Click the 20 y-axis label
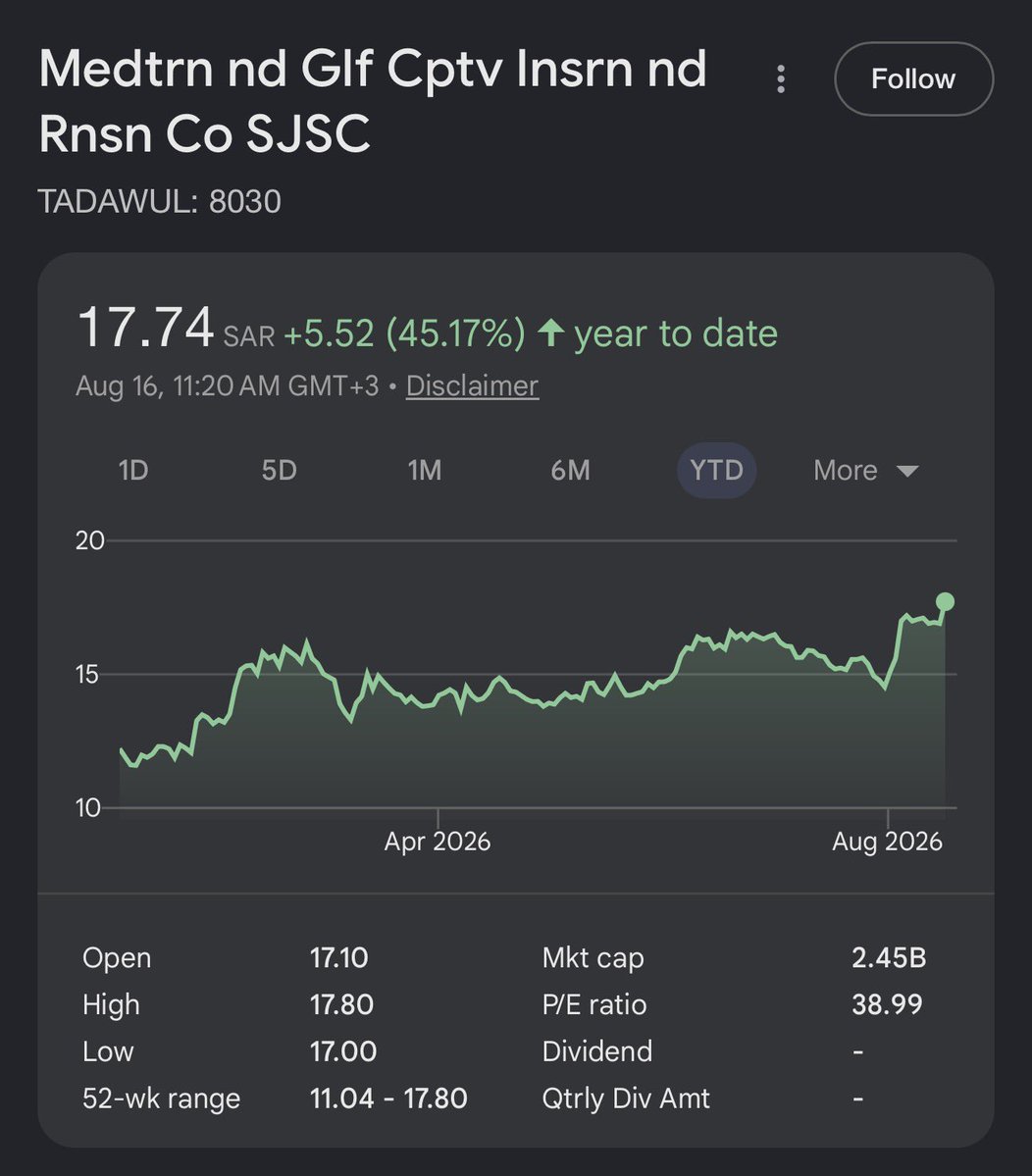The width and height of the screenshot is (1032, 1176). [x=89, y=540]
